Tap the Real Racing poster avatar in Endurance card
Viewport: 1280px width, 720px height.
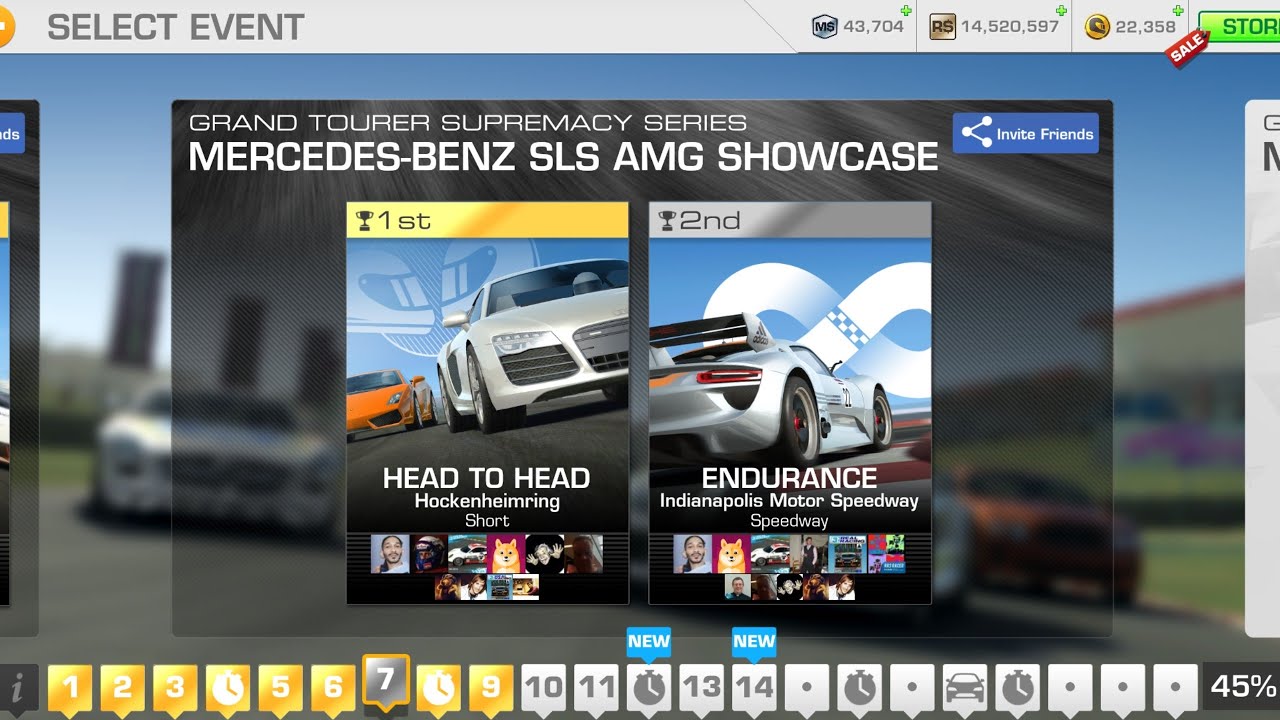pos(847,554)
